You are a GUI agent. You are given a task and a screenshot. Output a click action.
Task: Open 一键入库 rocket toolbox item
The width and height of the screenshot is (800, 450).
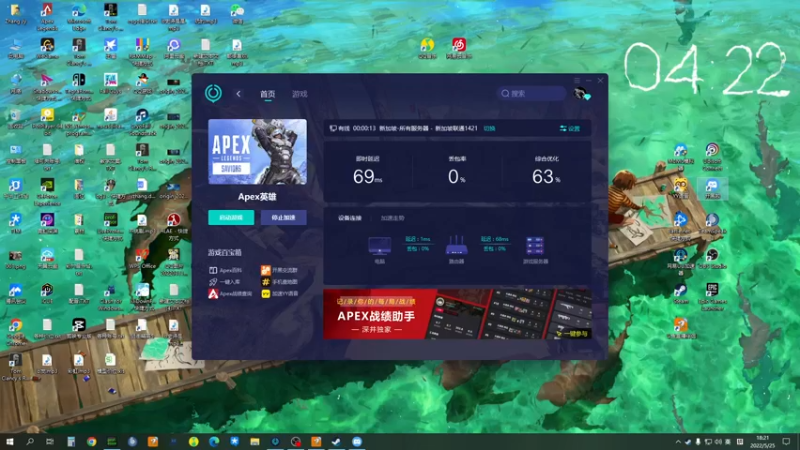pyautogui.click(x=224, y=282)
